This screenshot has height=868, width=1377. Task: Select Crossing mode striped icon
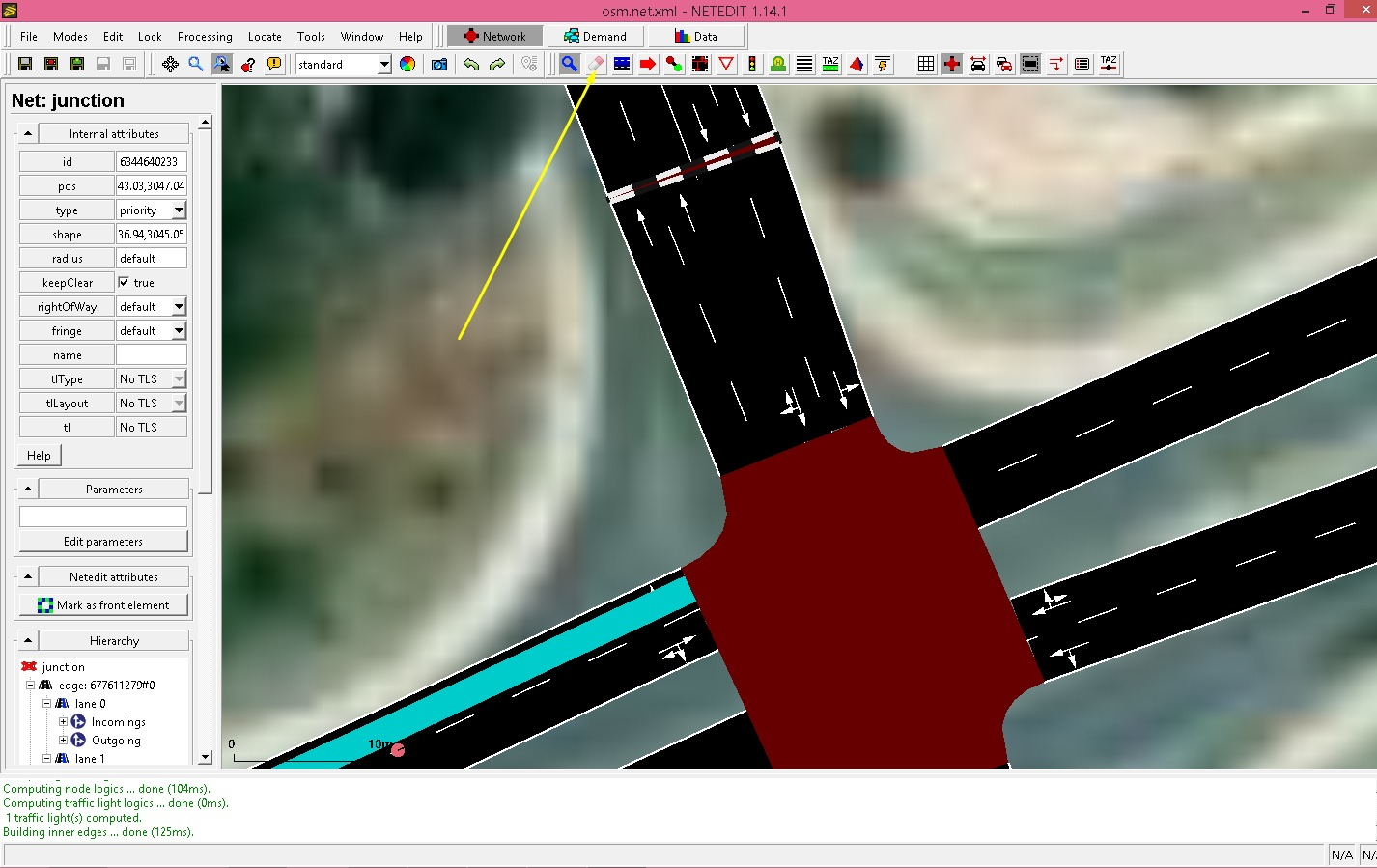[804, 64]
